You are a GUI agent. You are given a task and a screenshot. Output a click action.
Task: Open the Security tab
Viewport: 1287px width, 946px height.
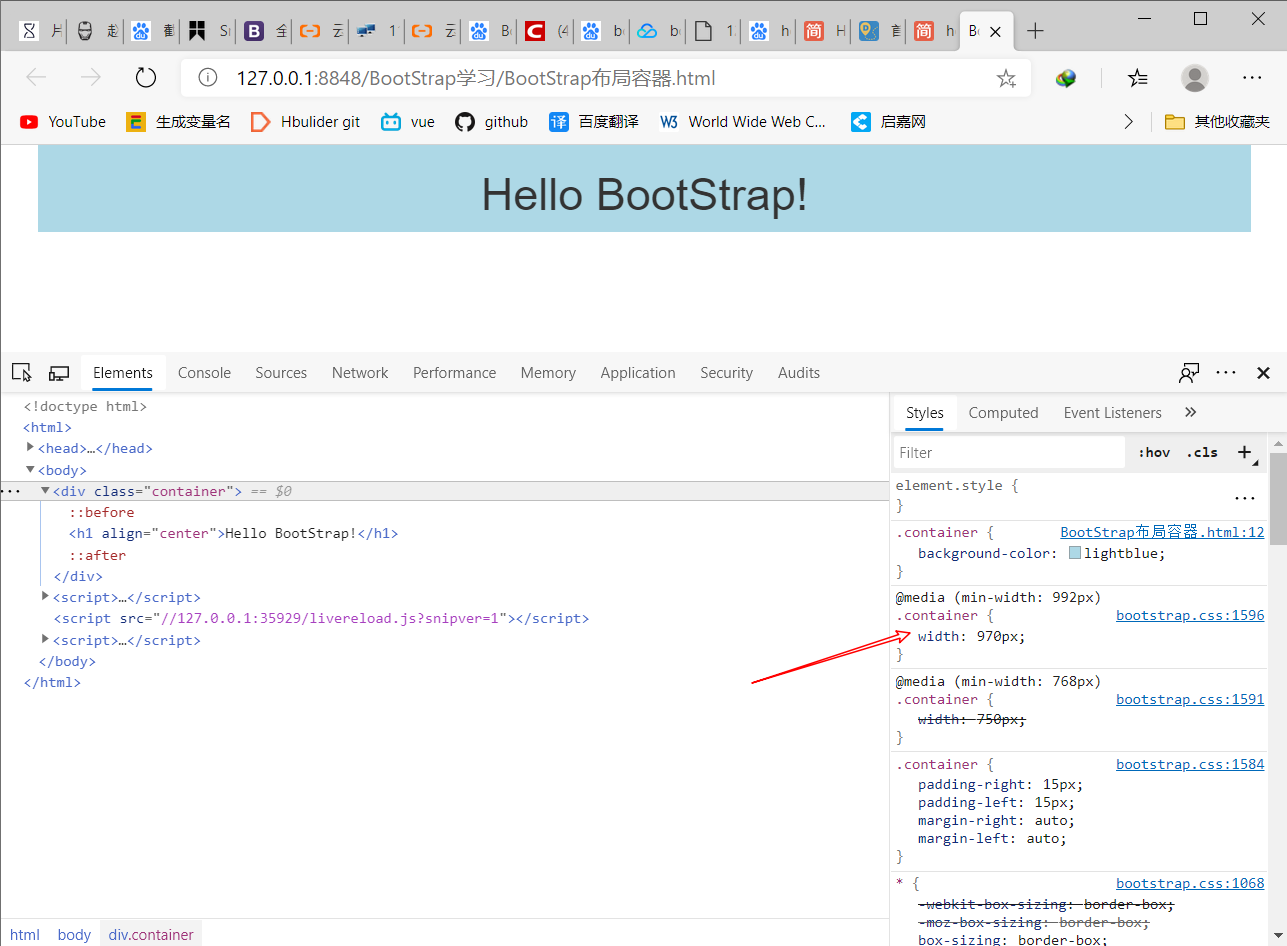[726, 373]
